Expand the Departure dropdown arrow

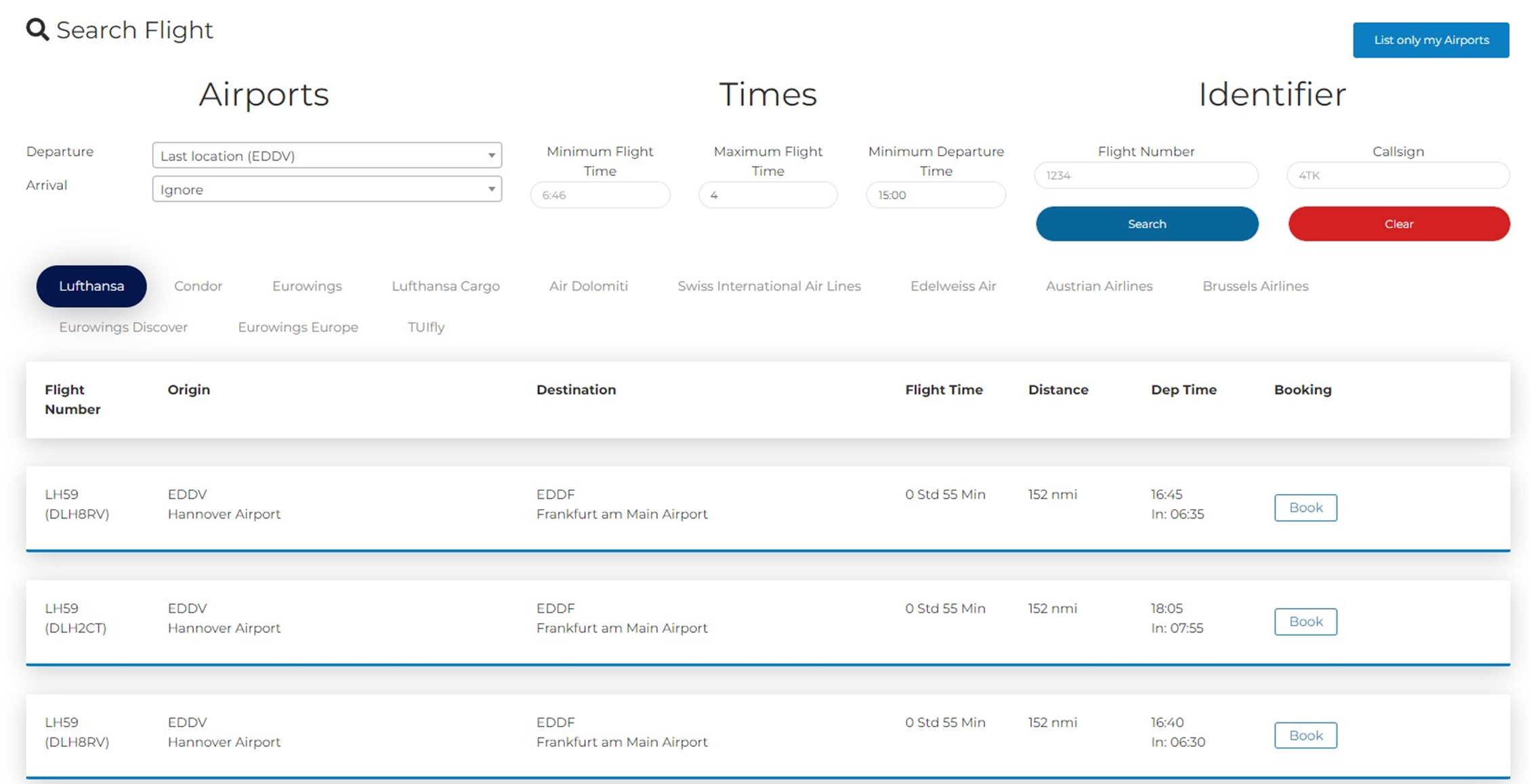click(492, 156)
